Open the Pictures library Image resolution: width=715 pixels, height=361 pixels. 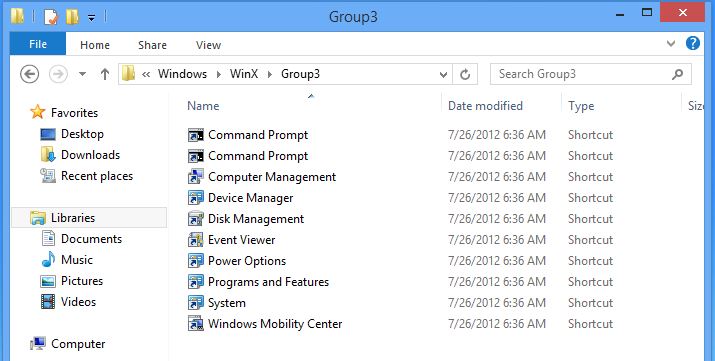click(x=82, y=281)
